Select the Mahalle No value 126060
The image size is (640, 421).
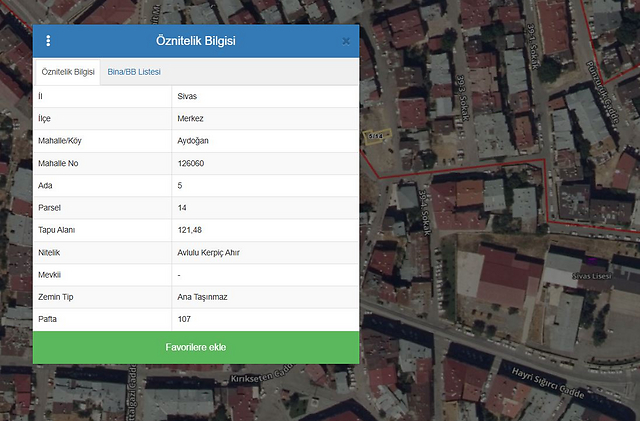click(190, 163)
